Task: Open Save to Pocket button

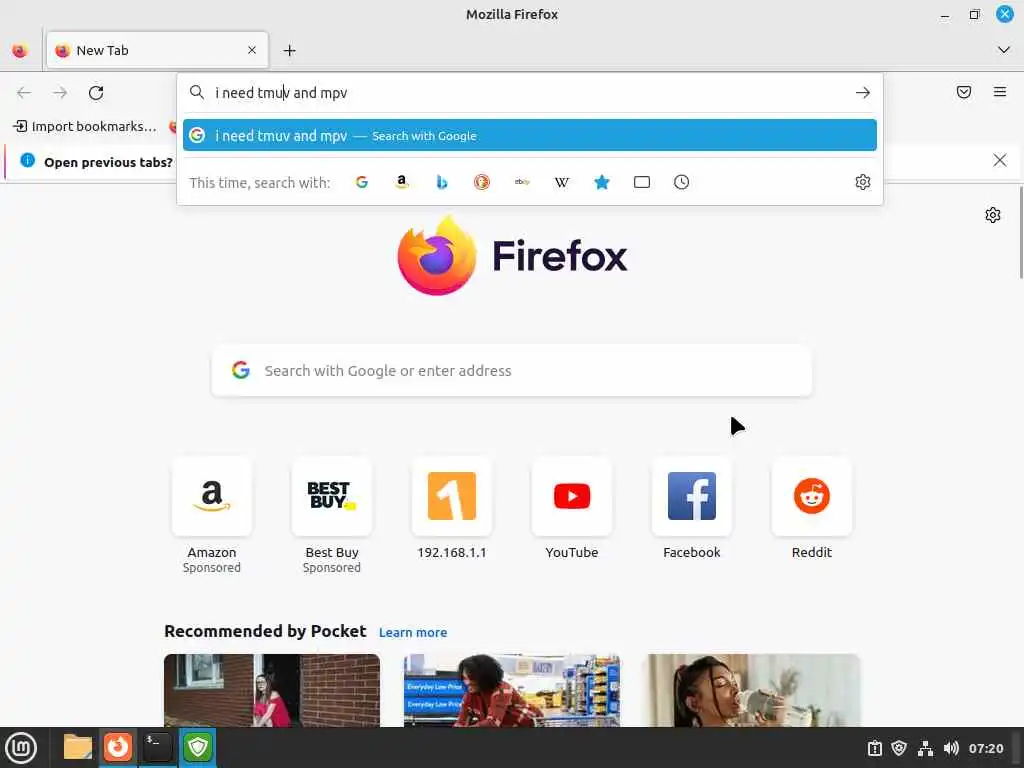Action: point(964,92)
